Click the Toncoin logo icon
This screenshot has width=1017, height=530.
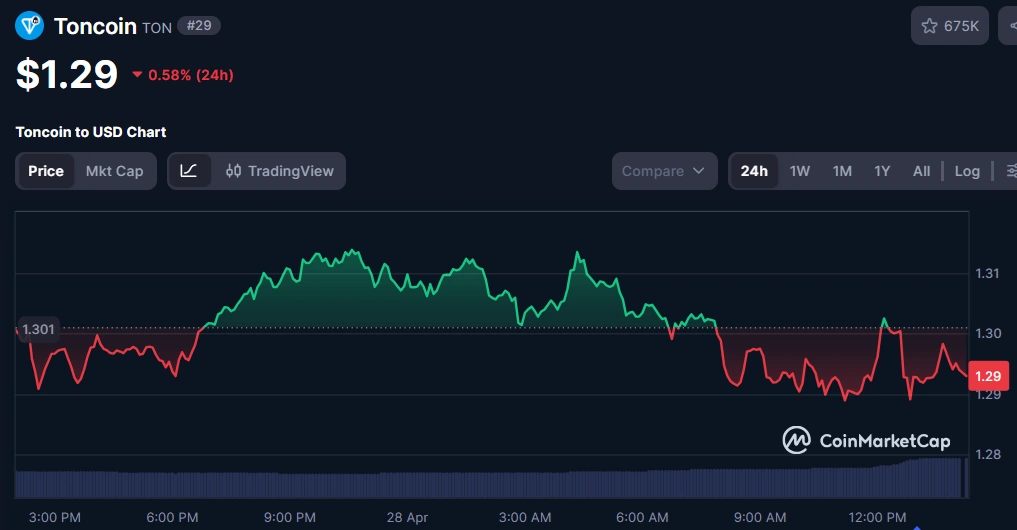pyautogui.click(x=30, y=25)
